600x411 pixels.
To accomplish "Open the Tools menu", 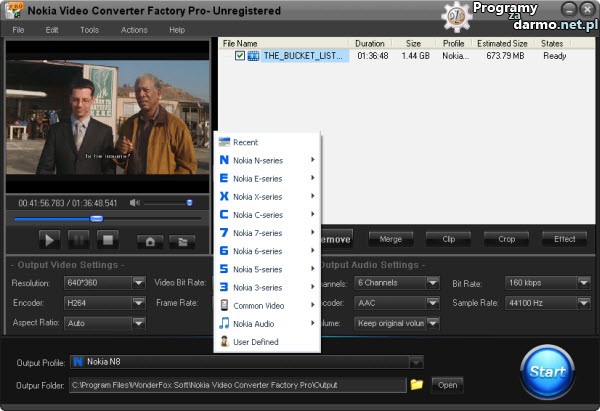I will pos(89,30).
